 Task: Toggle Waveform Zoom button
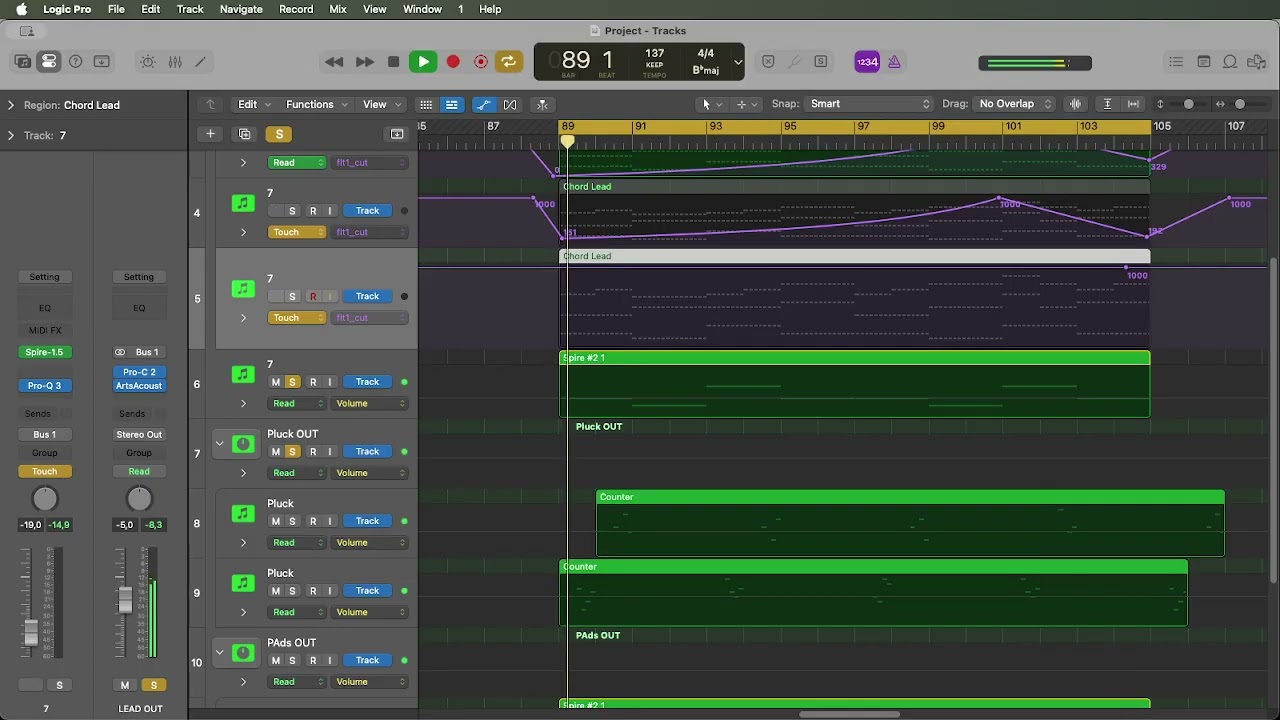[x=1076, y=104]
